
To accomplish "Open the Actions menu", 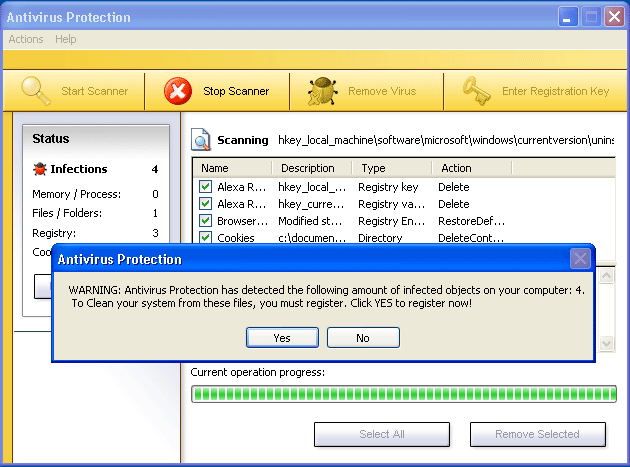I will coord(26,39).
